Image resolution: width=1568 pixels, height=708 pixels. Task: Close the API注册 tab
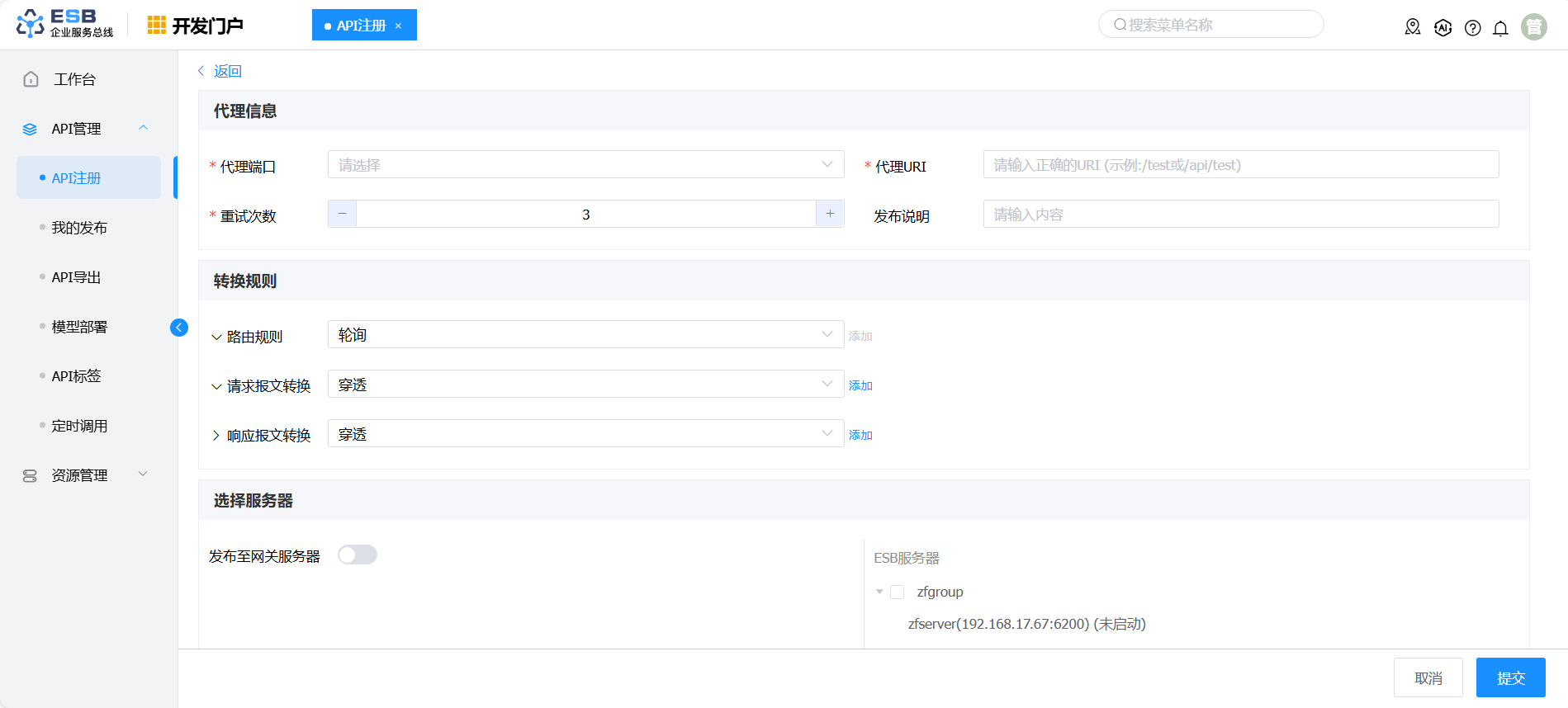coord(398,26)
